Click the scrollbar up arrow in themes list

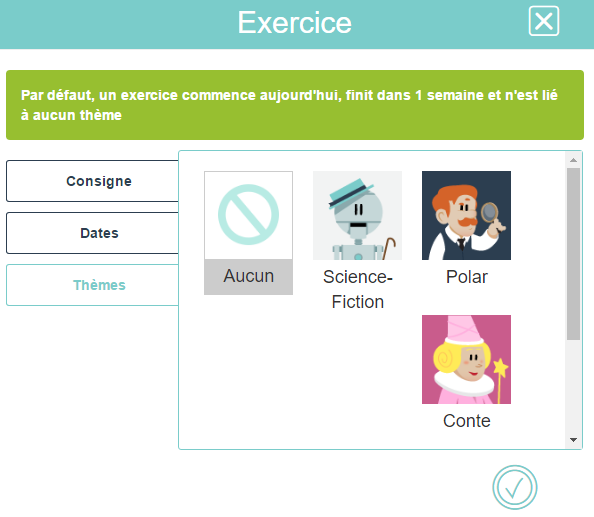574,160
